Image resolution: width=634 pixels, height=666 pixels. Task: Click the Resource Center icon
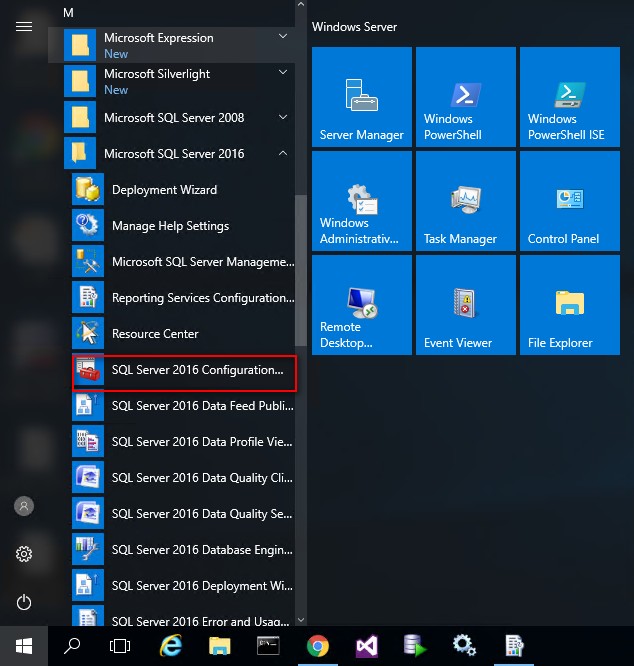(88, 333)
